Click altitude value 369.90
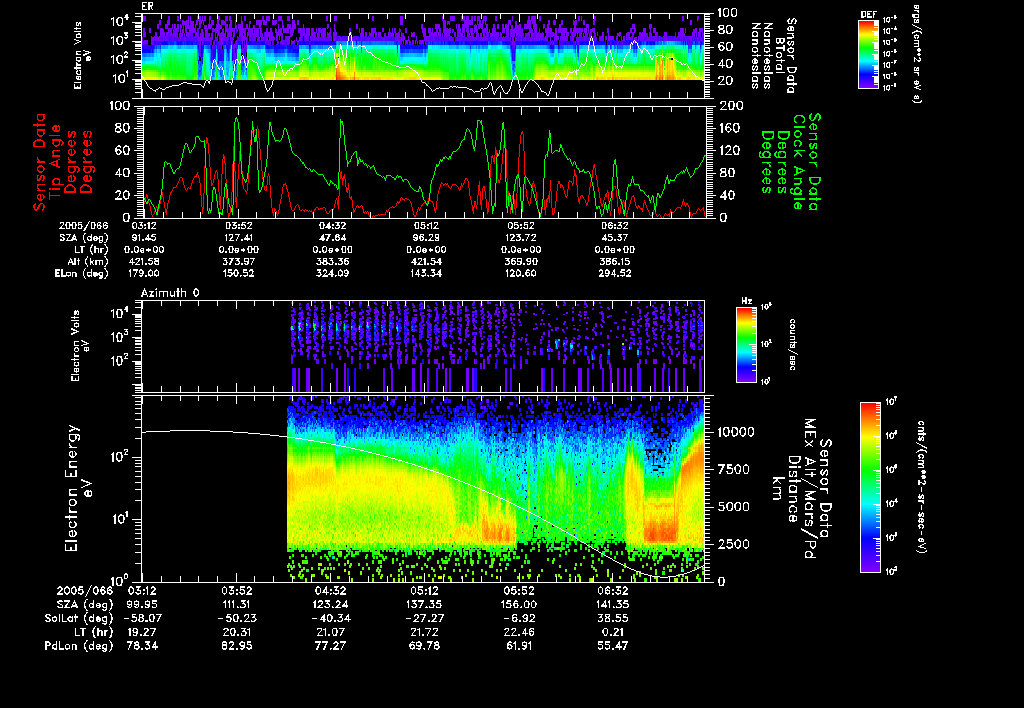Screen dimensions: 1024x708 [520, 262]
